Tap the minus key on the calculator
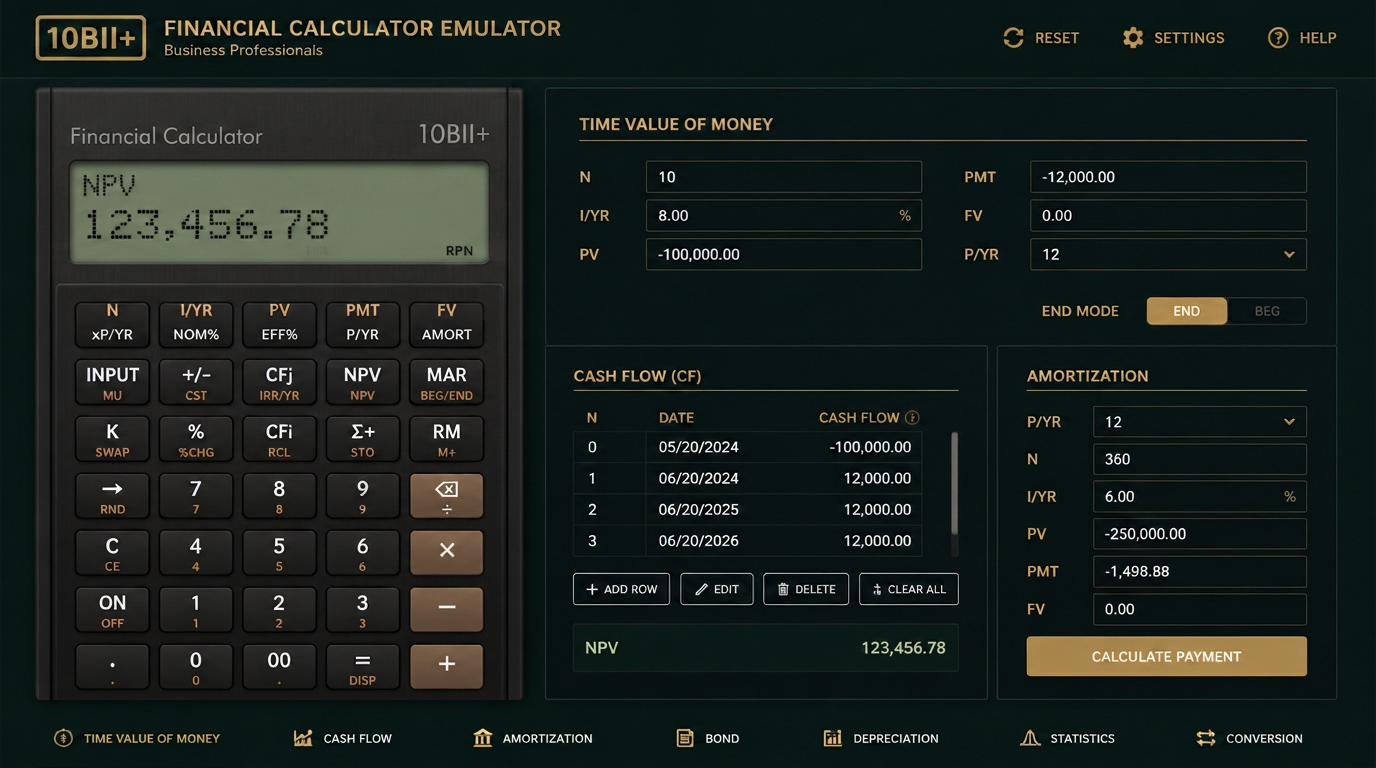Viewport: 1376px width, 768px height. pyautogui.click(x=446, y=609)
